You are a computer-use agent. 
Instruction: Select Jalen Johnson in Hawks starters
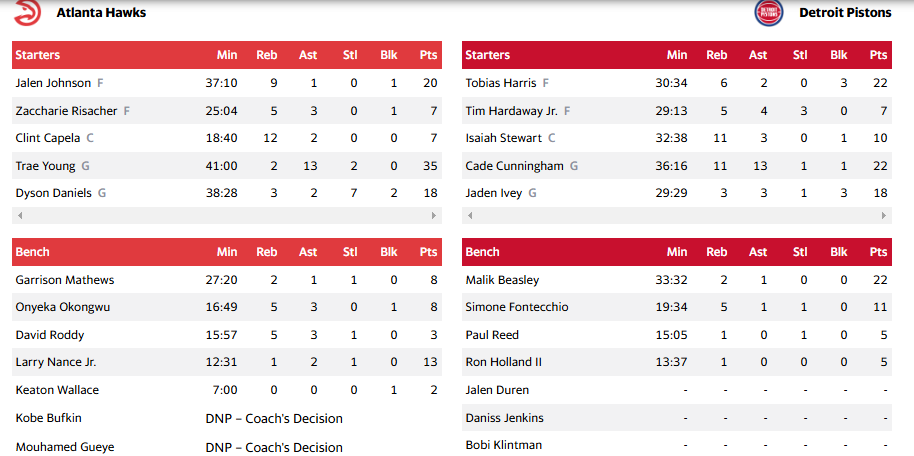[53, 83]
